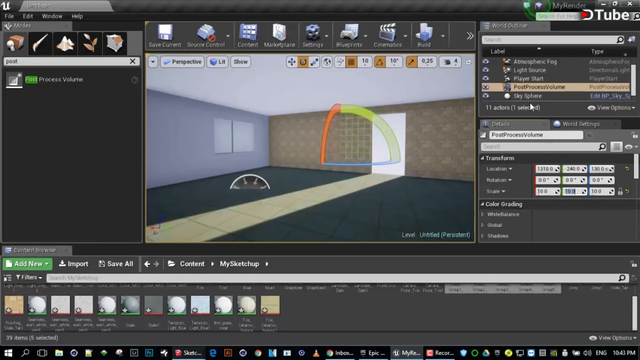Select the Foliage mode icon
This screenshot has width=640, height=360.
(x=90, y=43)
